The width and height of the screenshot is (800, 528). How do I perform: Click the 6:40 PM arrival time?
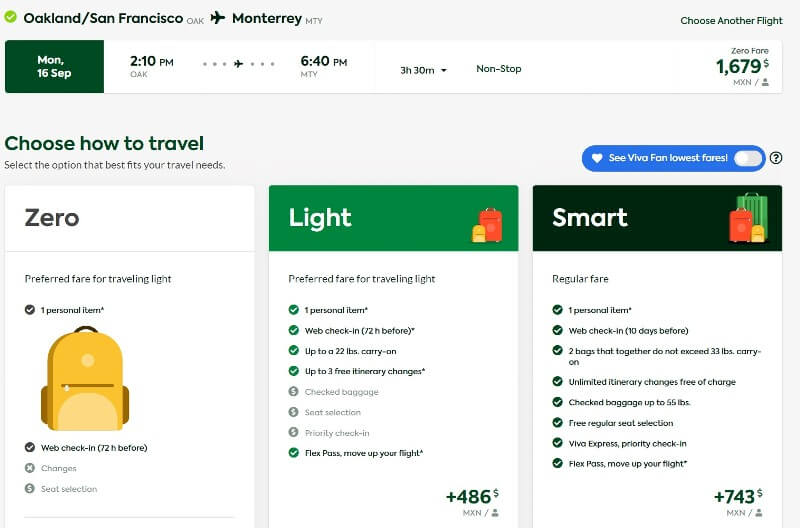click(323, 62)
